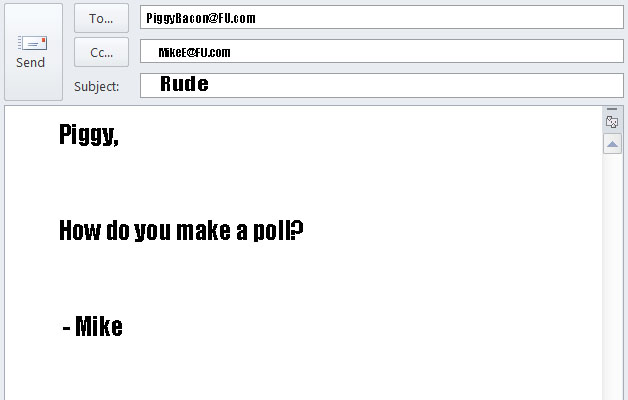Click the Subject field containing Rude
This screenshot has height=400, width=628.
tap(184, 85)
